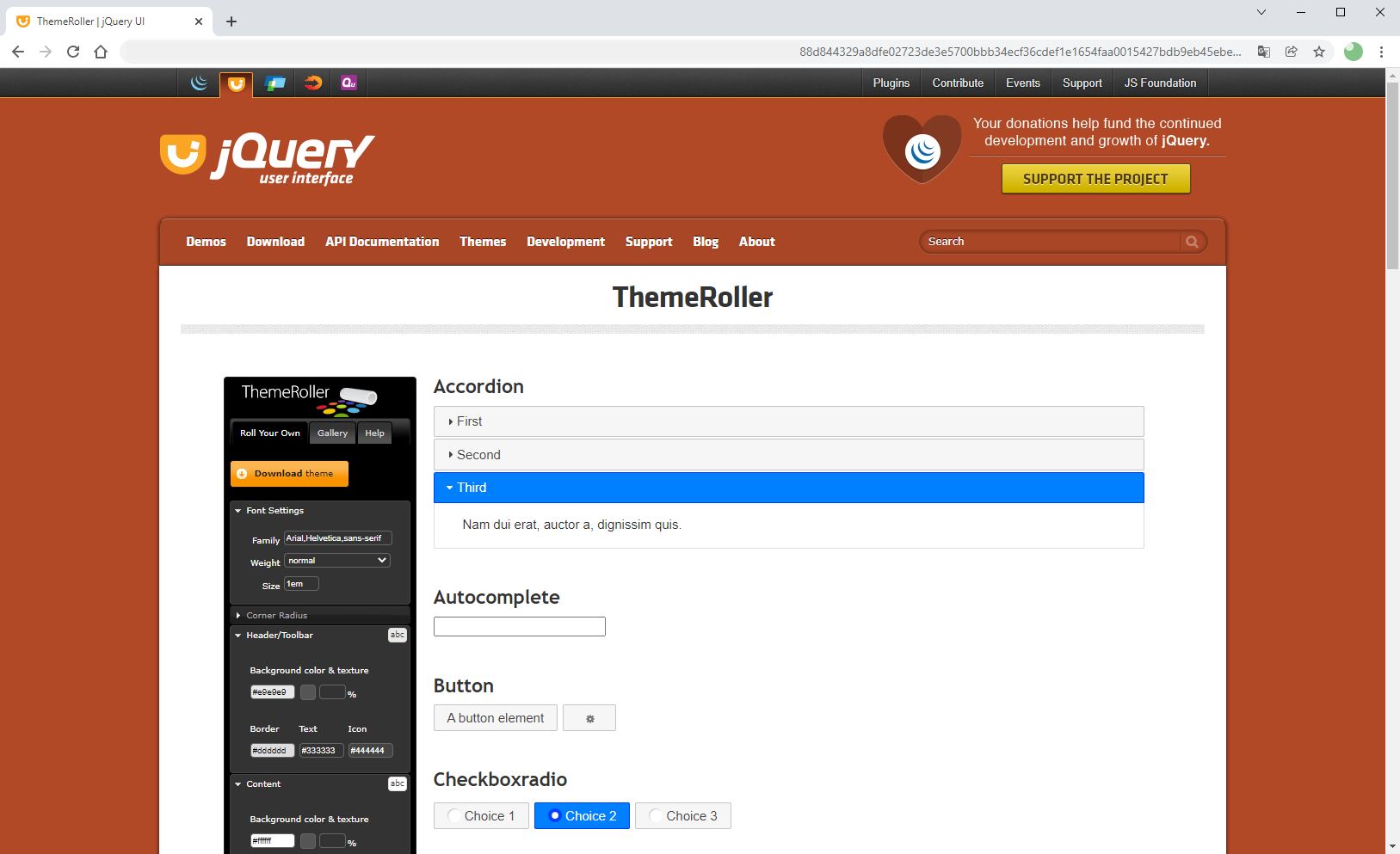This screenshot has width=1400, height=854.
Task: Select the Choice 1 radio option
Action: pos(481,816)
